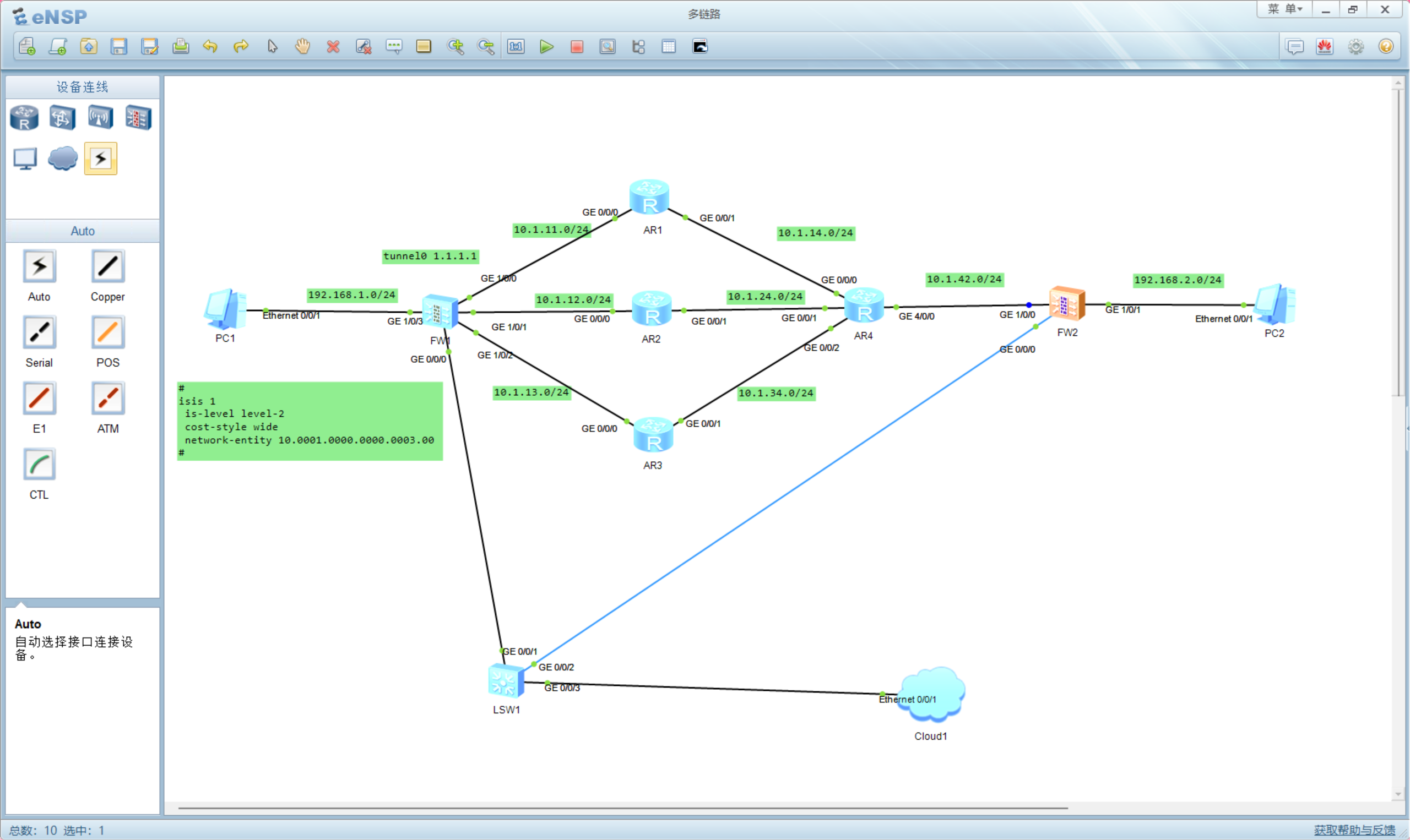The width and height of the screenshot is (1410, 840).
Task: Click the 获取帮助与反馈 link
Action: pyautogui.click(x=1354, y=830)
